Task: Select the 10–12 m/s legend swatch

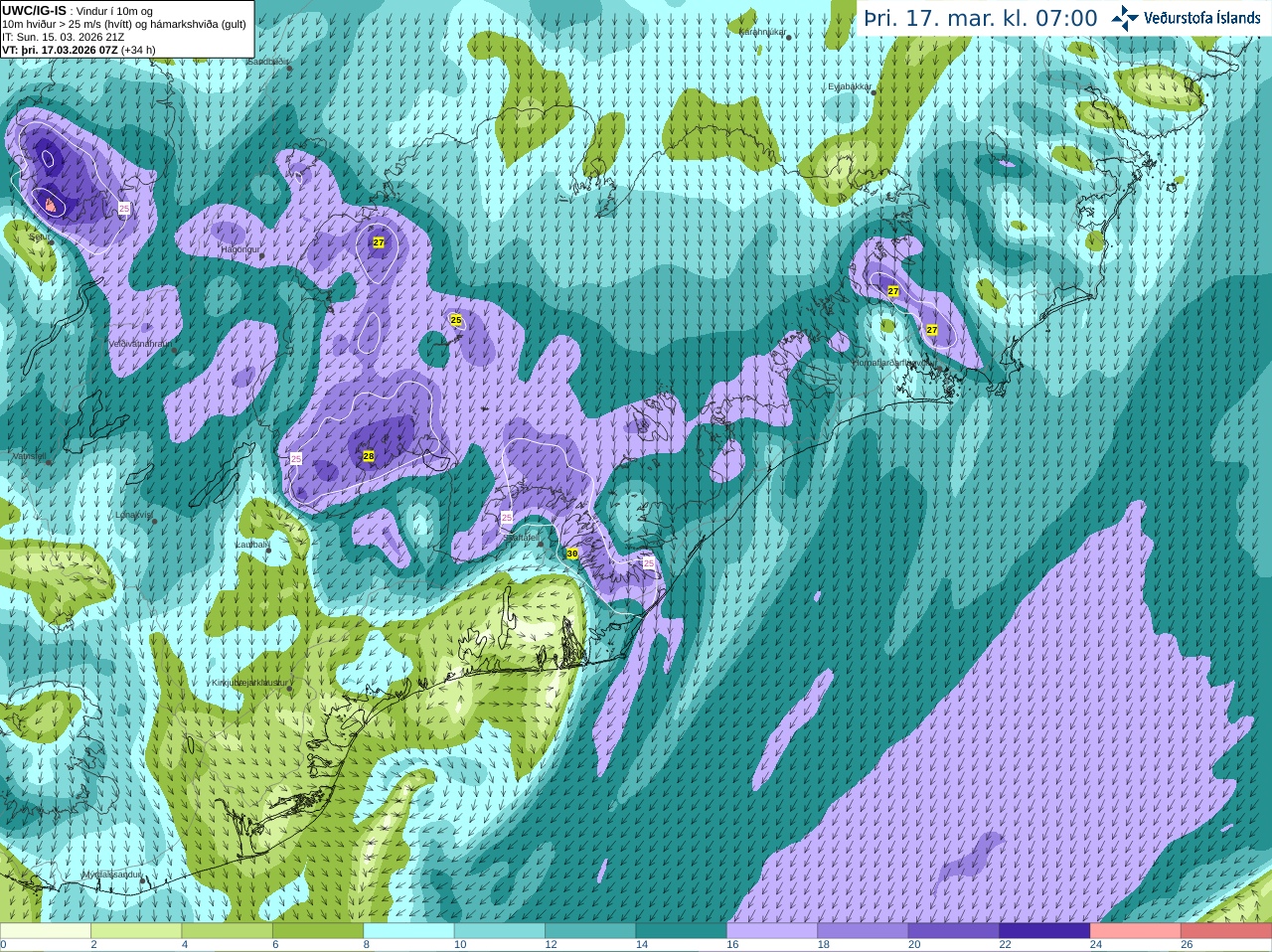Action: coord(500,931)
